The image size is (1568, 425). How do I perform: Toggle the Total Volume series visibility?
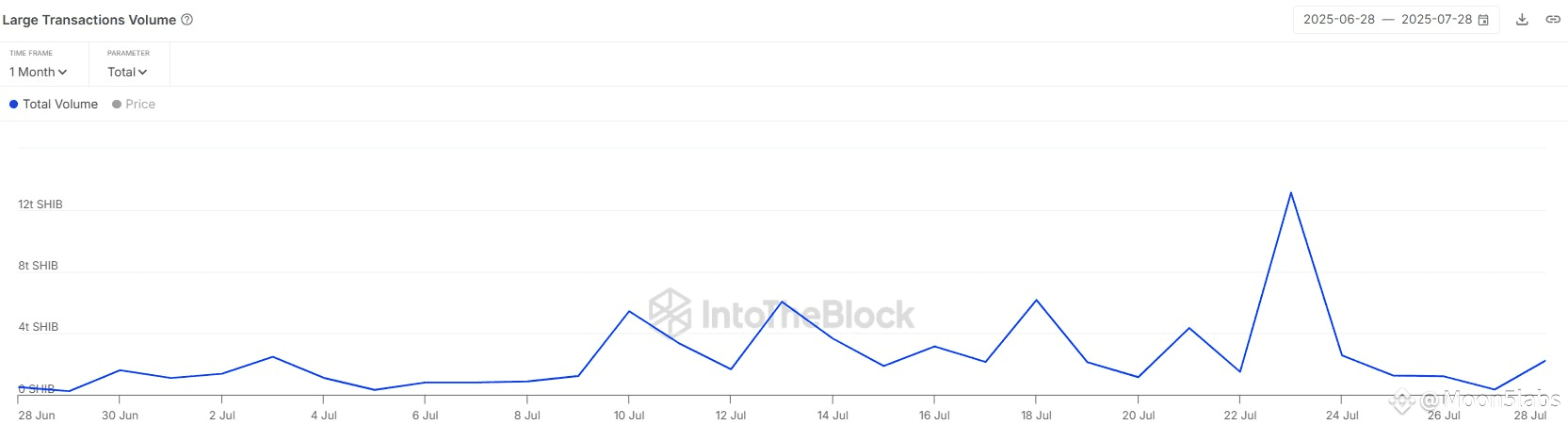(54, 105)
